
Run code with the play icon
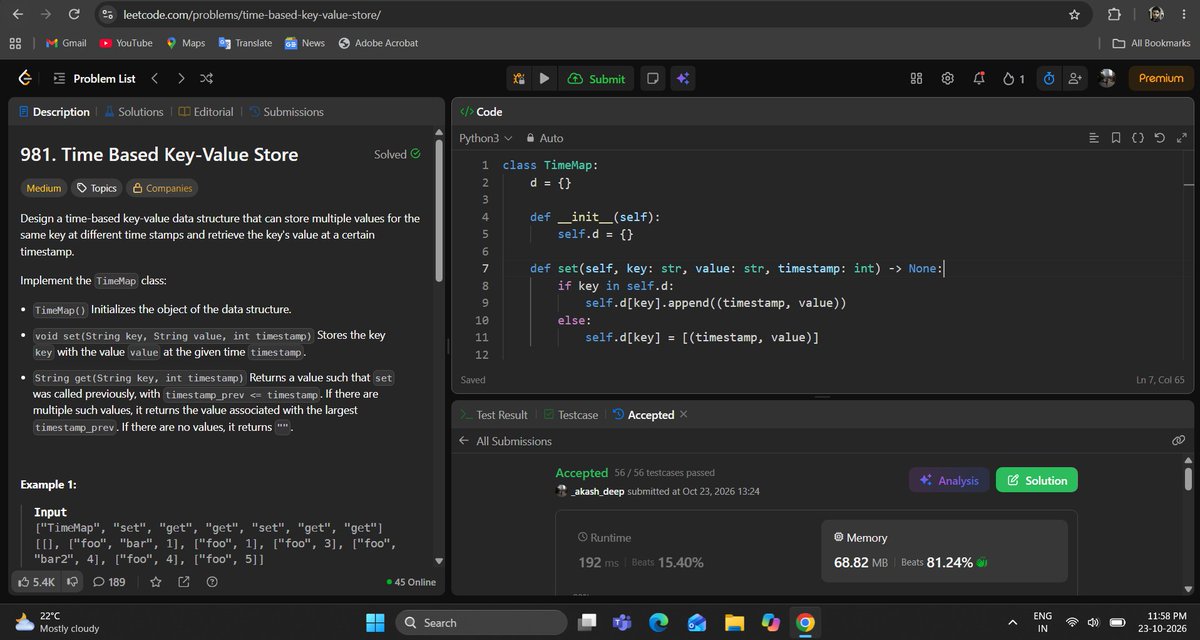(x=544, y=78)
